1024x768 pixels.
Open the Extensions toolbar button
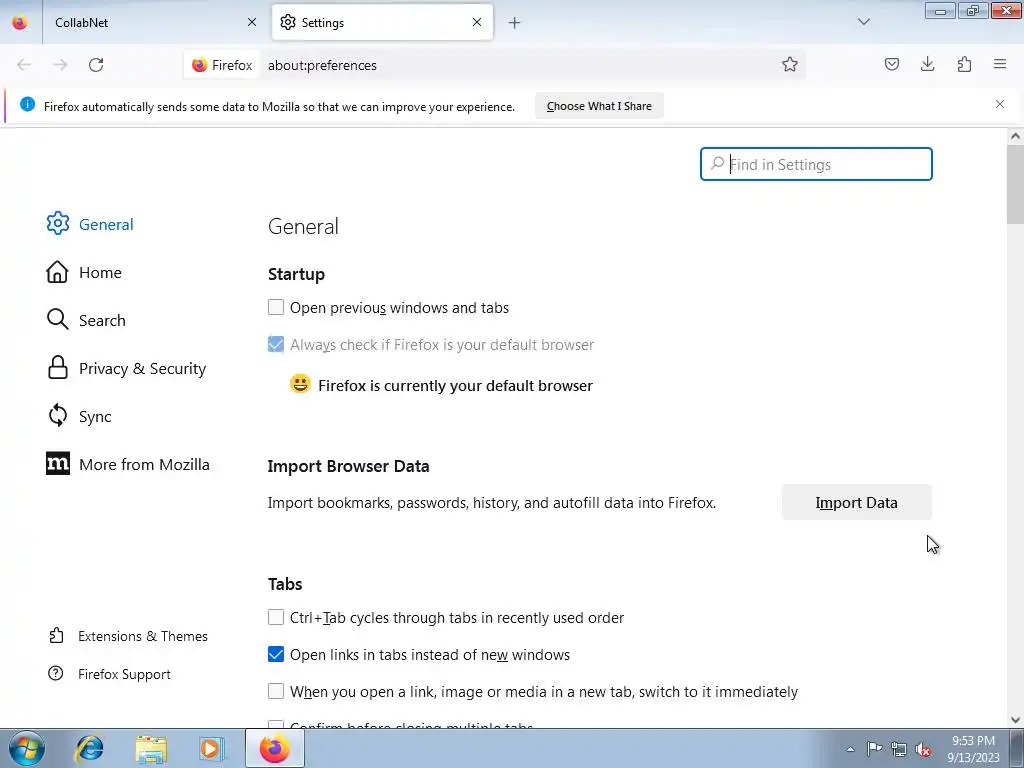pyautogui.click(x=964, y=64)
